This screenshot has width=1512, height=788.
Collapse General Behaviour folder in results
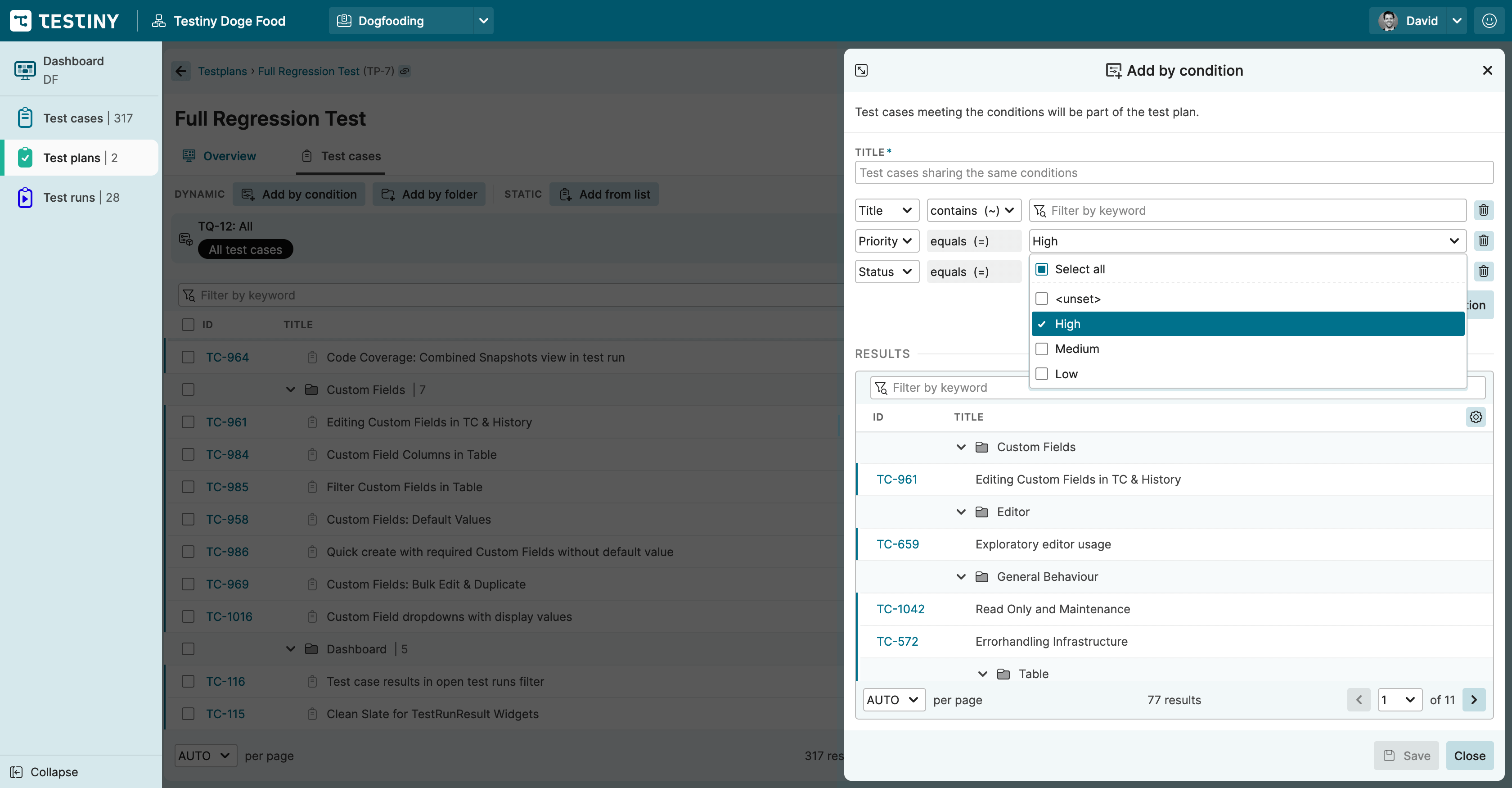click(x=961, y=577)
